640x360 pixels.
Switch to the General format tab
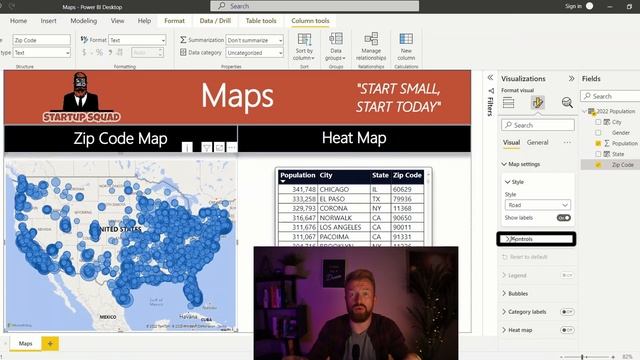pyautogui.click(x=538, y=142)
